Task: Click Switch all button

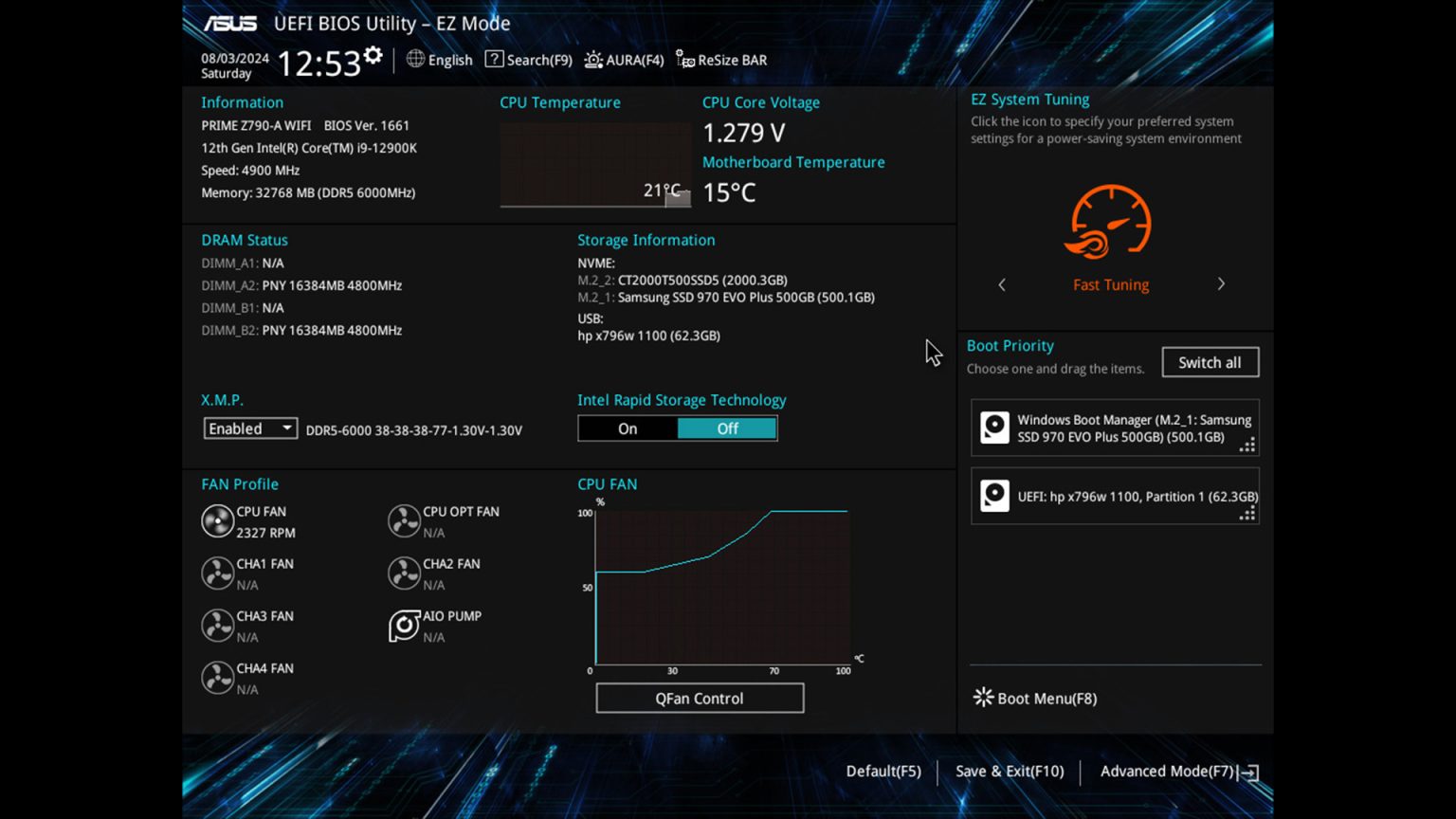Action: pos(1210,362)
